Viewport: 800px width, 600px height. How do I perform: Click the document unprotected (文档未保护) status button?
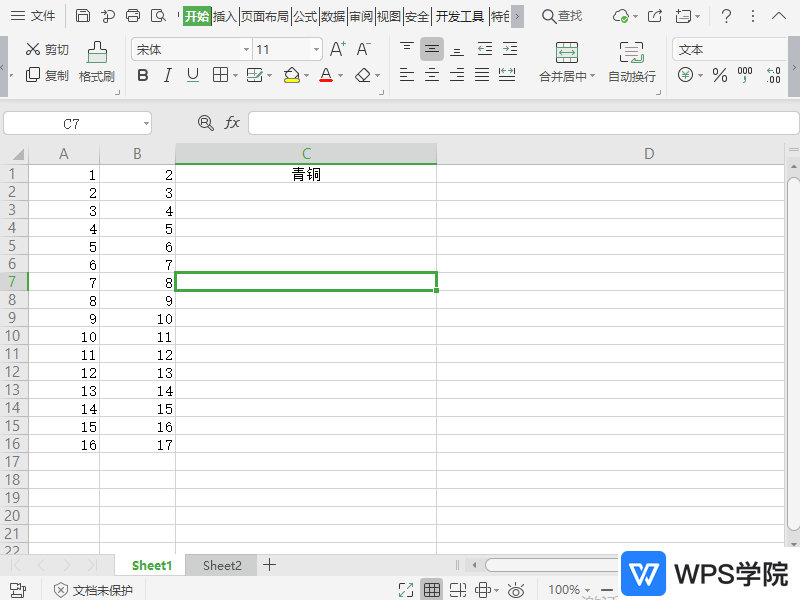pos(93,590)
